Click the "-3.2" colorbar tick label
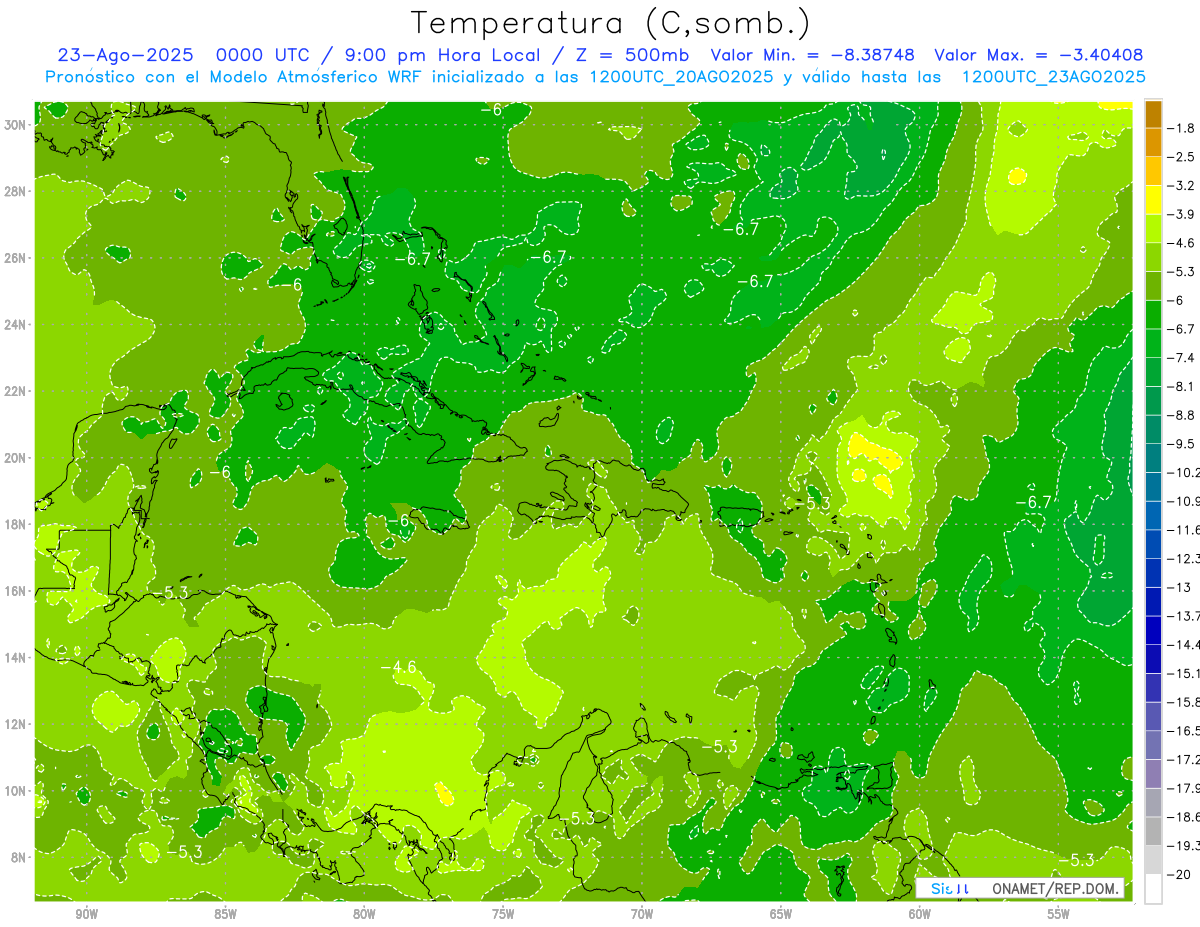The image size is (1200, 927). [x=1181, y=185]
